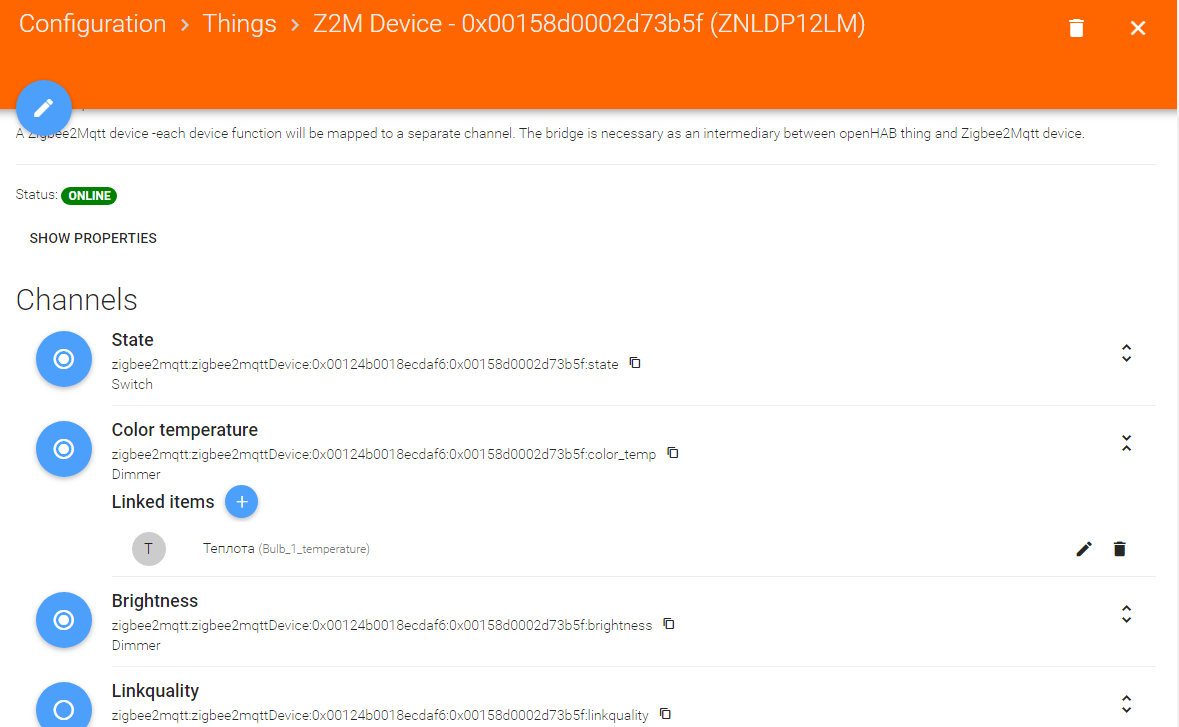Close the Thing configuration with X icon
The image size is (1179, 727).
pos(1138,28)
